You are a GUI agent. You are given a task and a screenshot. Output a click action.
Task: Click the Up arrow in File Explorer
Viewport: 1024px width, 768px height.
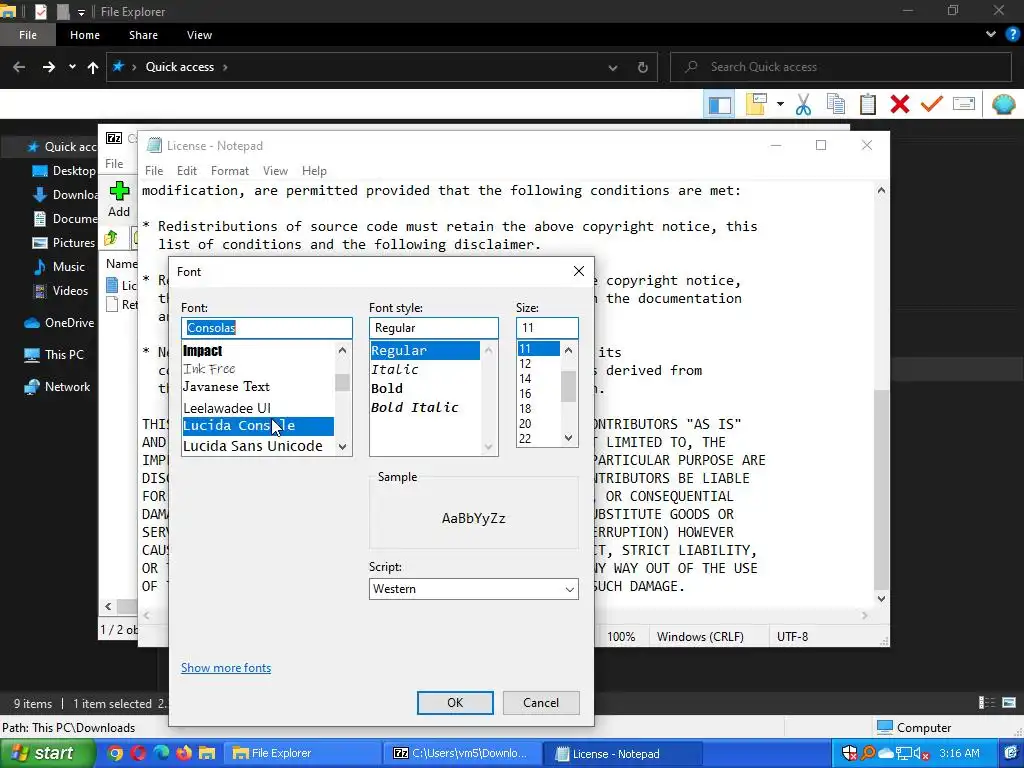[93, 67]
